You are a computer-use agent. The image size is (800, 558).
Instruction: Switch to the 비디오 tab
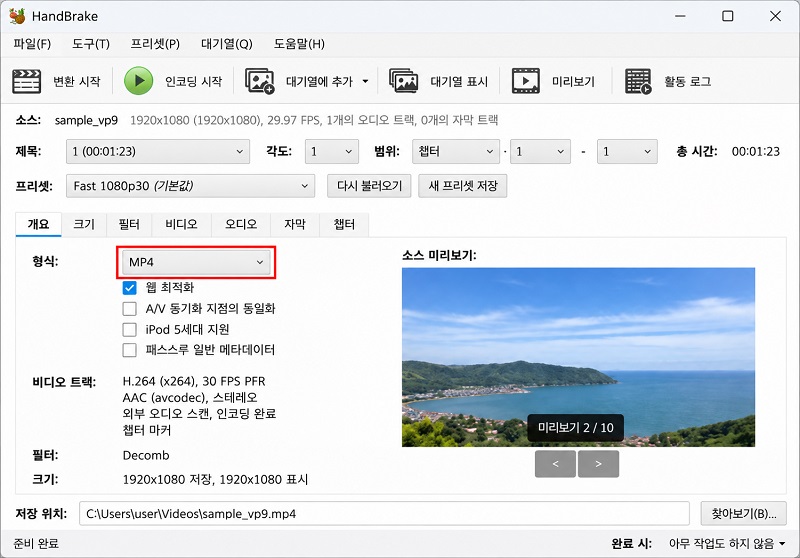pyautogui.click(x=181, y=224)
